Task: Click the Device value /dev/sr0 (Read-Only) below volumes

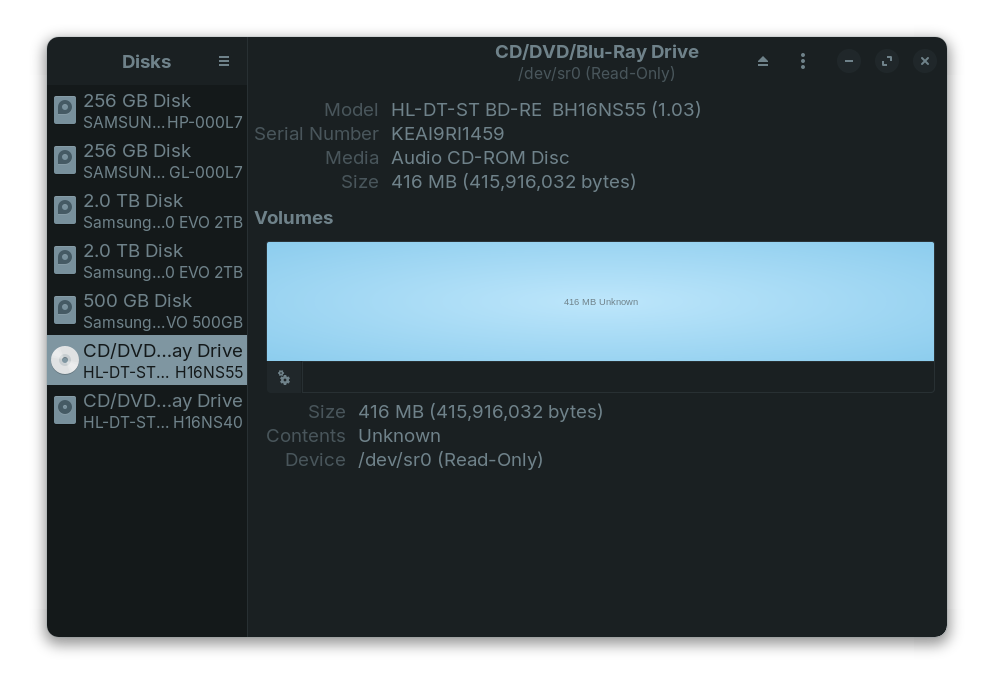Action: (x=451, y=460)
